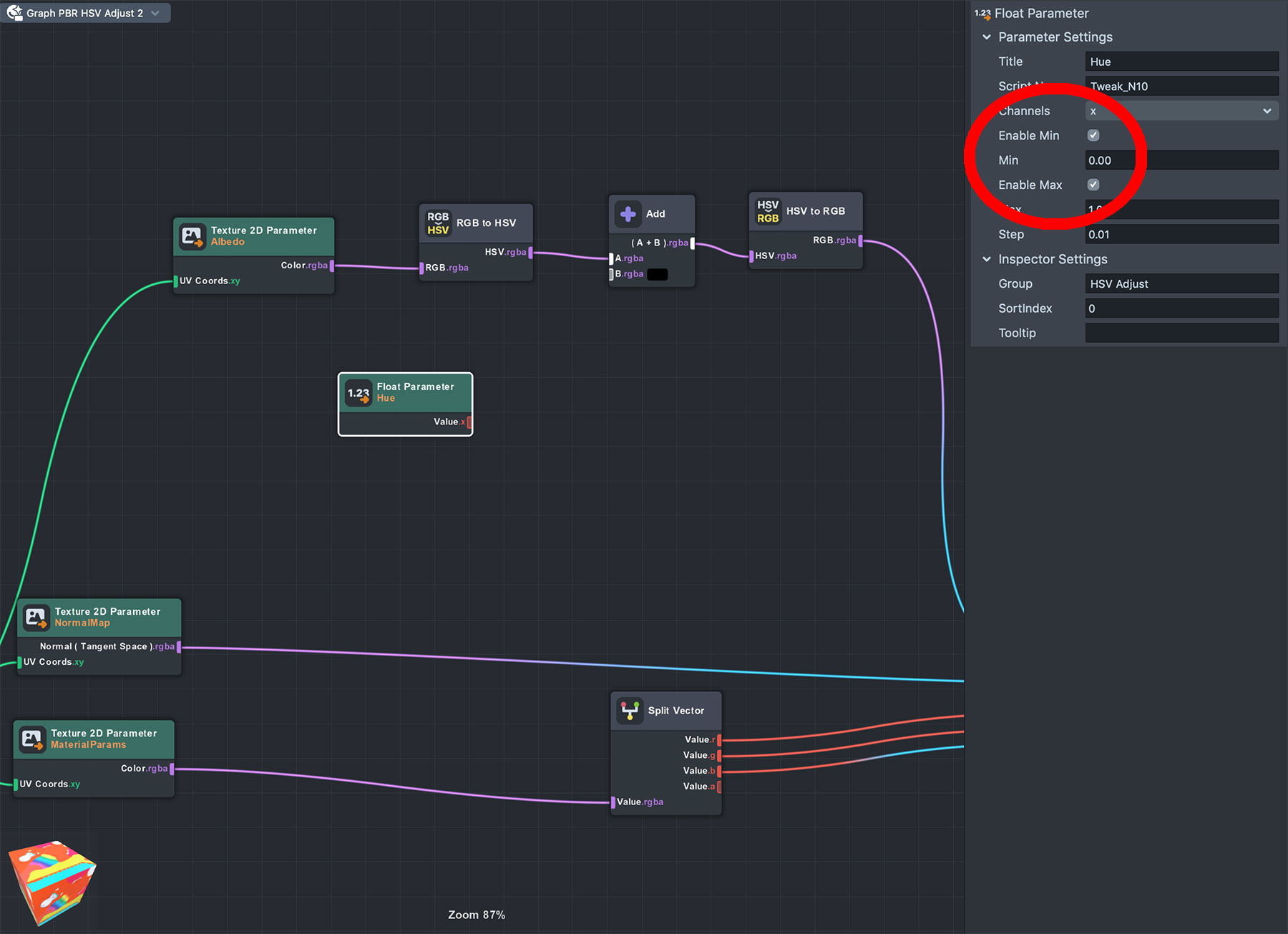Click the Value.x output port on Hue node

tap(469, 422)
